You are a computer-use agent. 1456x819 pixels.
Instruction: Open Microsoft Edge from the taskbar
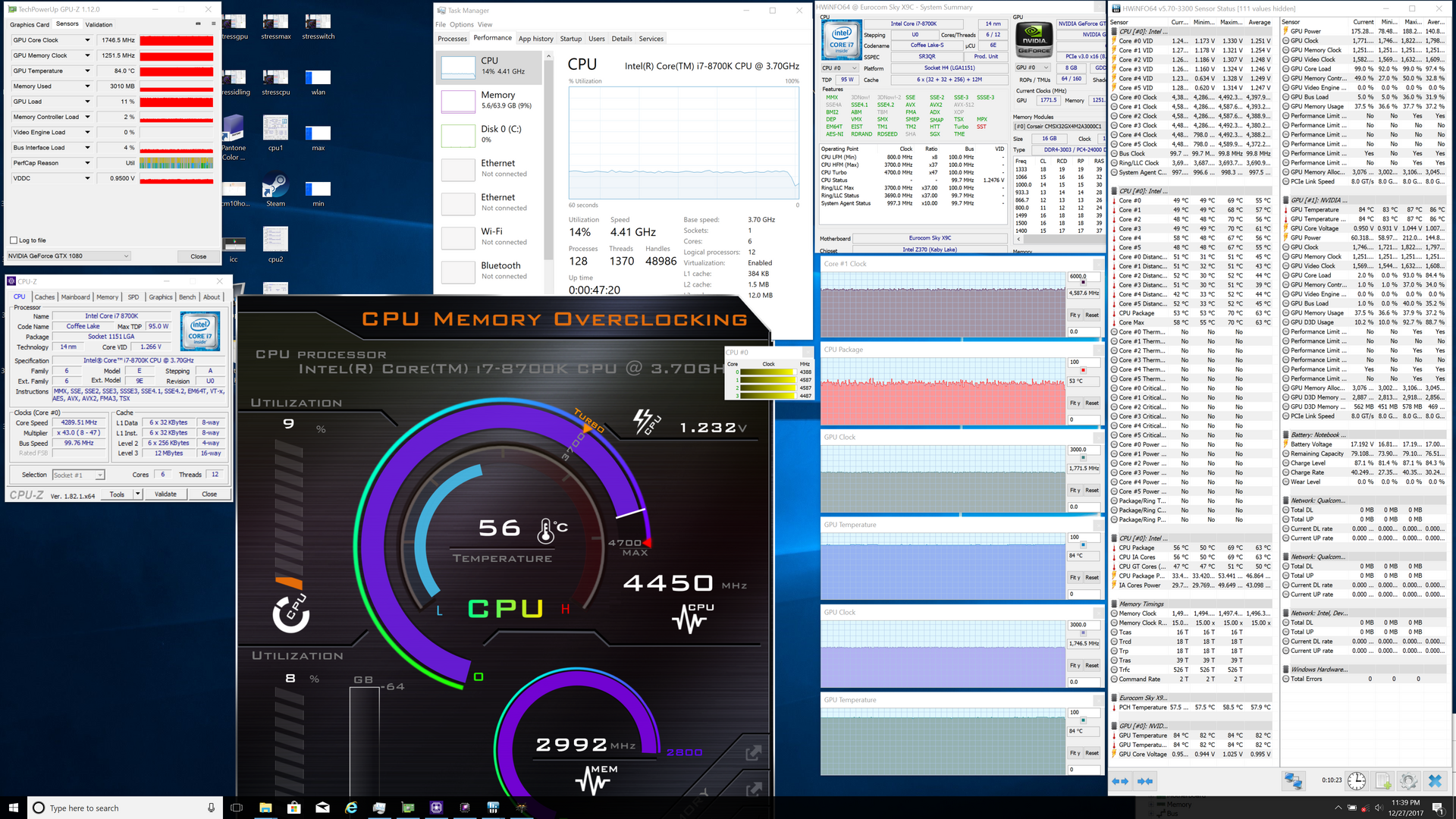click(x=351, y=808)
